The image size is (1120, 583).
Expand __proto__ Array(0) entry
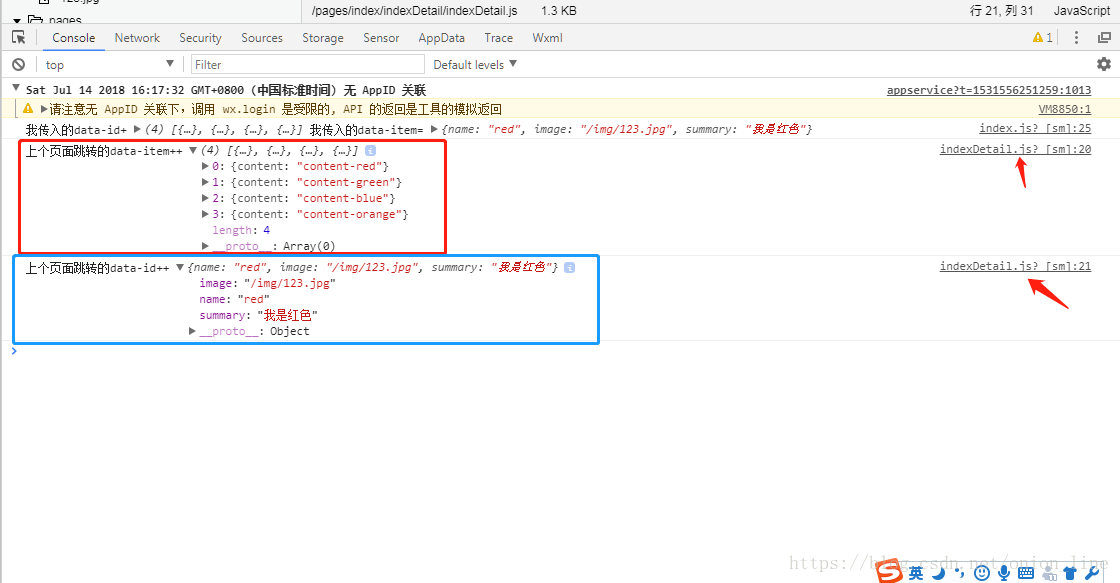206,246
